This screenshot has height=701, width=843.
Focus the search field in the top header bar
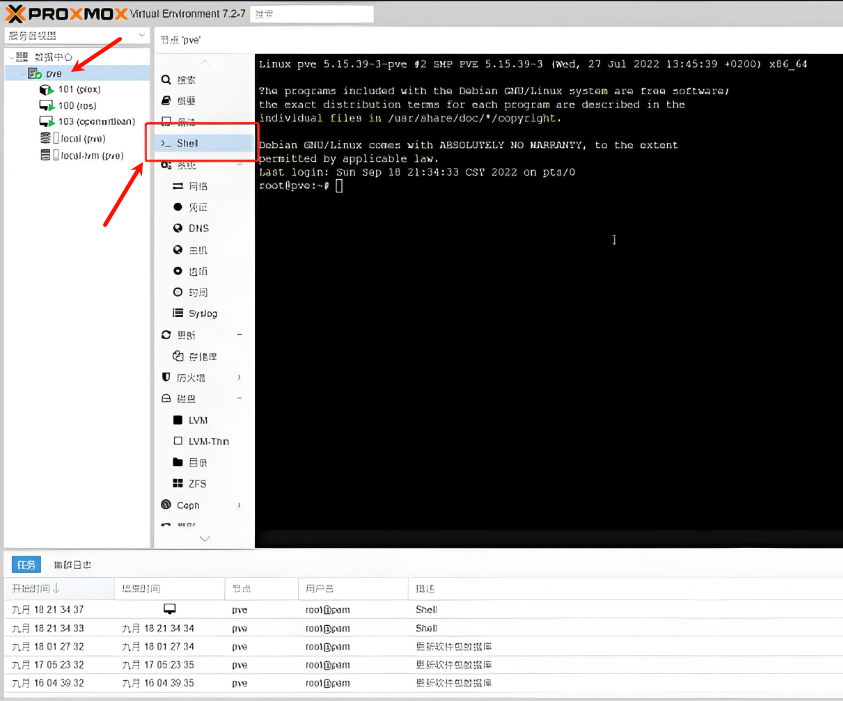pyautogui.click(x=312, y=14)
